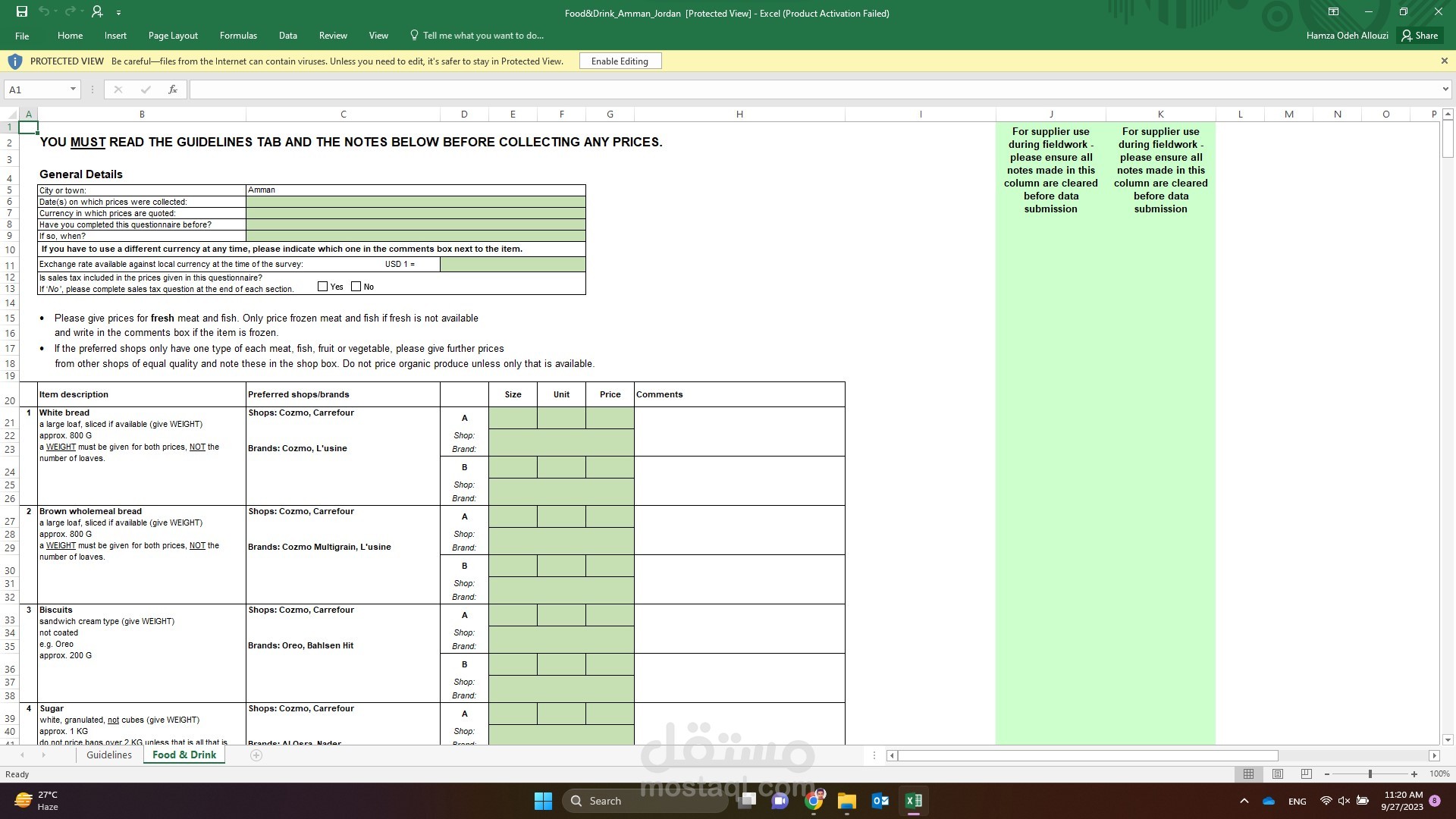The image size is (1456, 819).
Task: Open the Page Layout ribbon tab
Action: (x=173, y=36)
